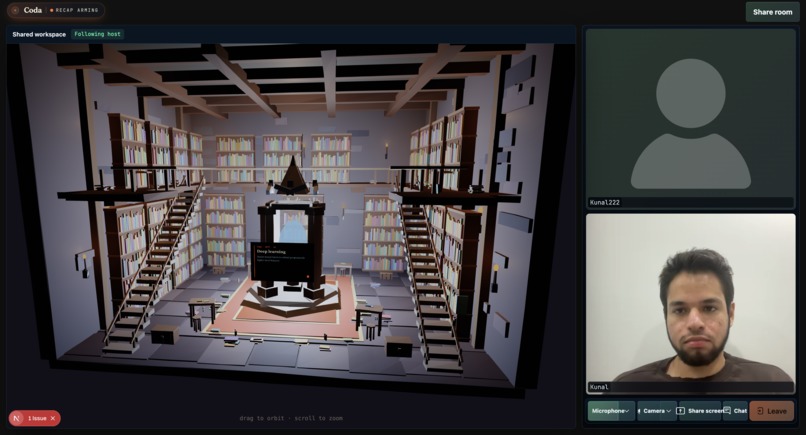806x435 pixels.
Task: Open the Chat panel
Action: (736, 411)
